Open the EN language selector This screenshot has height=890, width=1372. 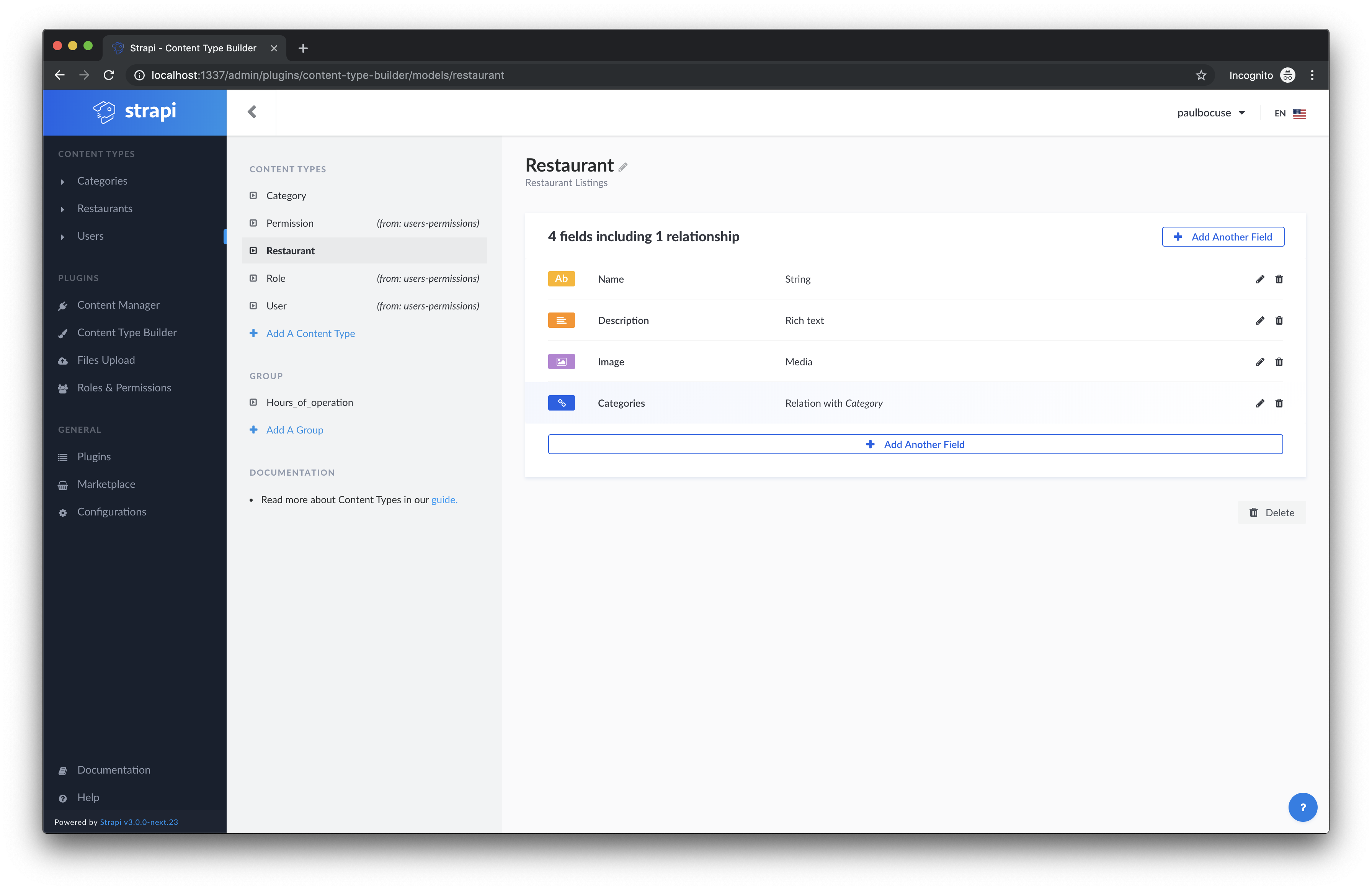pos(1290,114)
